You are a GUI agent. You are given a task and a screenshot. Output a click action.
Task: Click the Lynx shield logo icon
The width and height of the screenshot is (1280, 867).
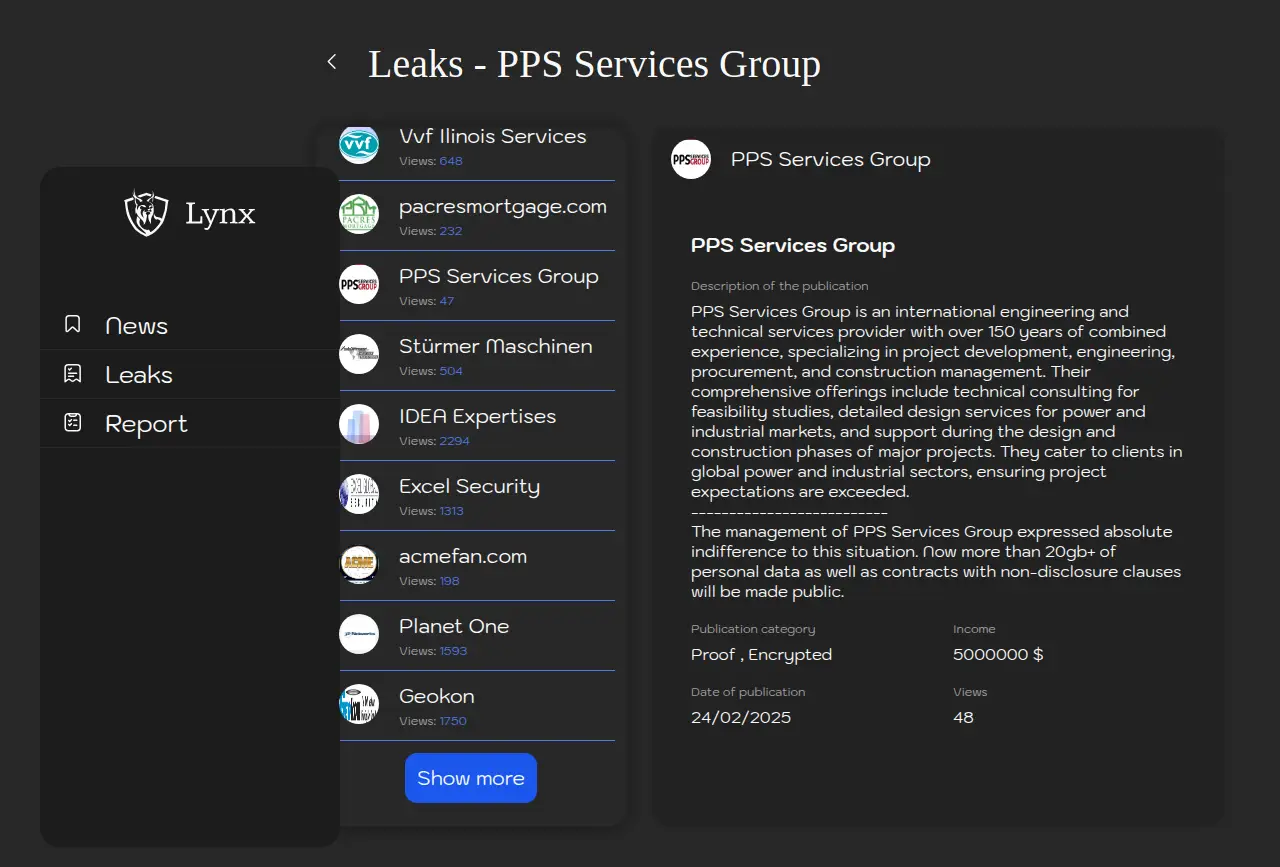pos(146,213)
